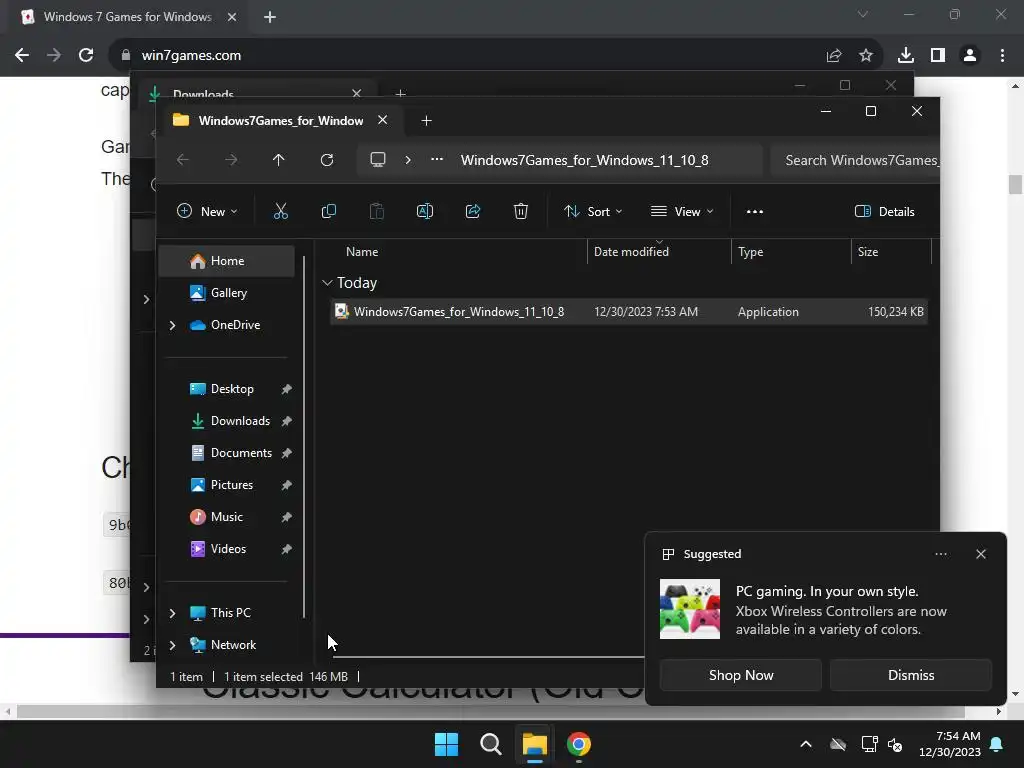Click the Shop Now button
Screen dimensions: 1024x768
741,675
